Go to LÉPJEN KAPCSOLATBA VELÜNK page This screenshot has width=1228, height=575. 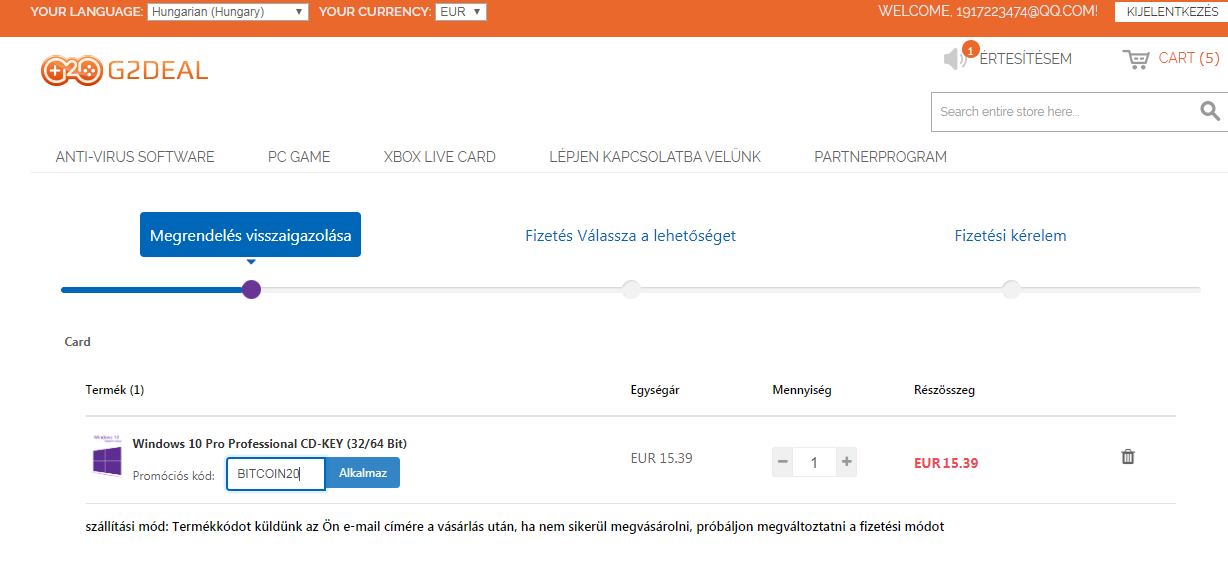tap(655, 157)
